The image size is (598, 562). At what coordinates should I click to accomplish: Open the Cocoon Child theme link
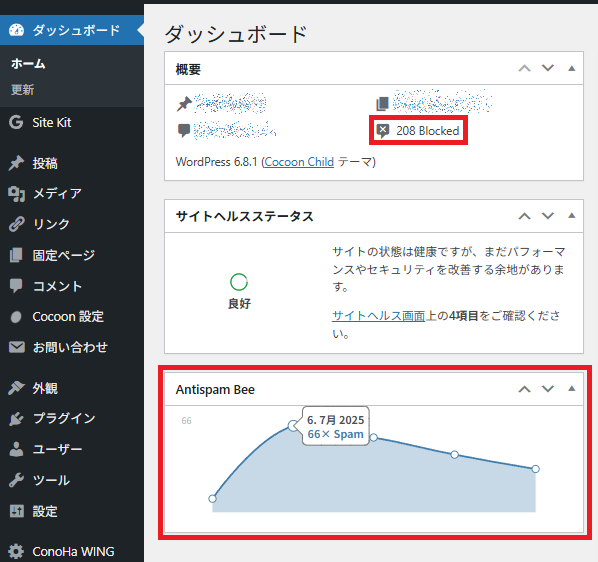click(299, 162)
